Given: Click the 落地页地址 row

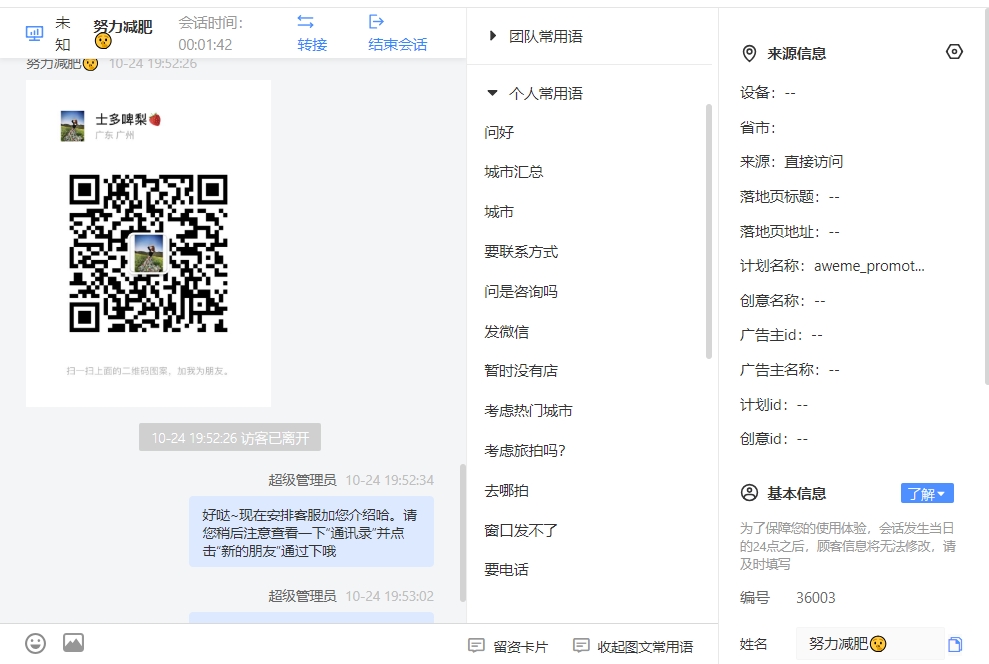Looking at the screenshot, I should [x=790, y=231].
